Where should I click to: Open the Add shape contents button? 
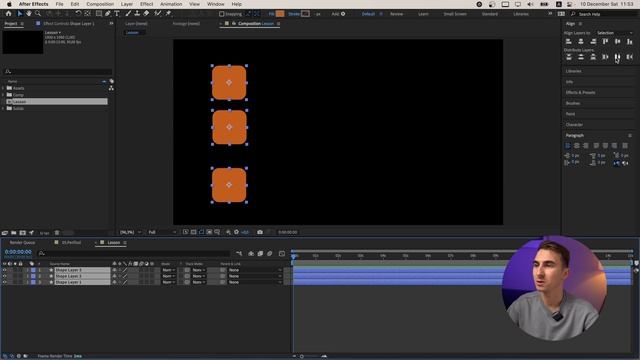pos(343,14)
